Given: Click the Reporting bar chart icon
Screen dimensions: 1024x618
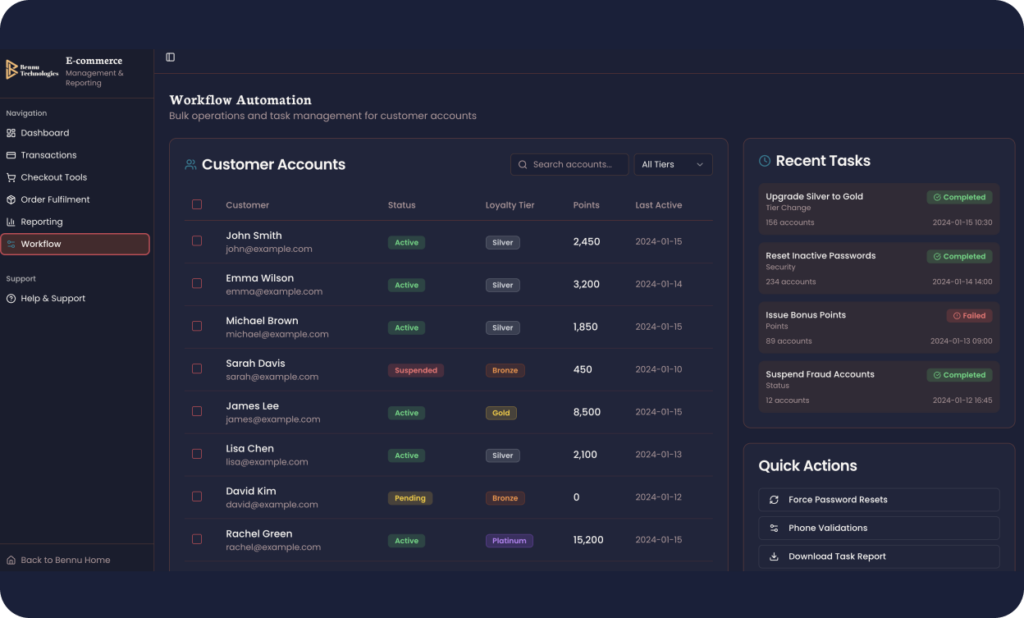Looking at the screenshot, I should coord(11,222).
